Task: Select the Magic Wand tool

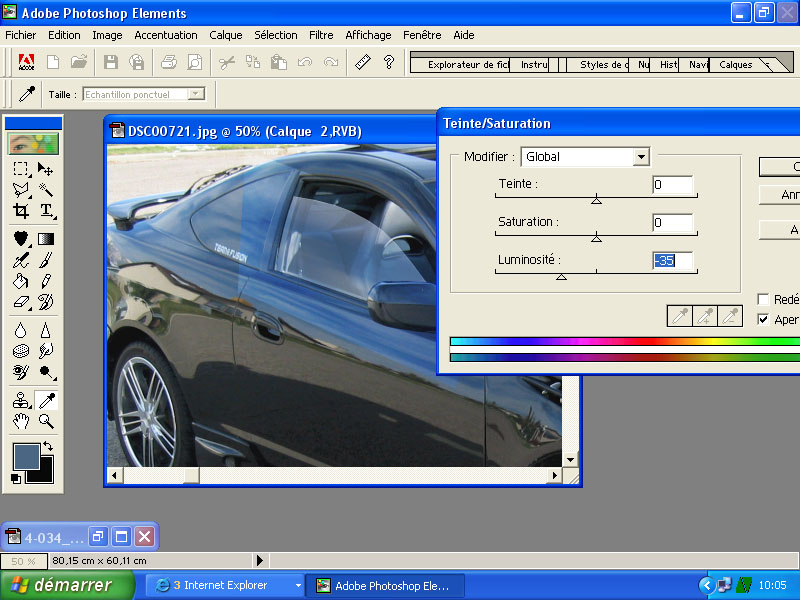Action: pyautogui.click(x=45, y=190)
